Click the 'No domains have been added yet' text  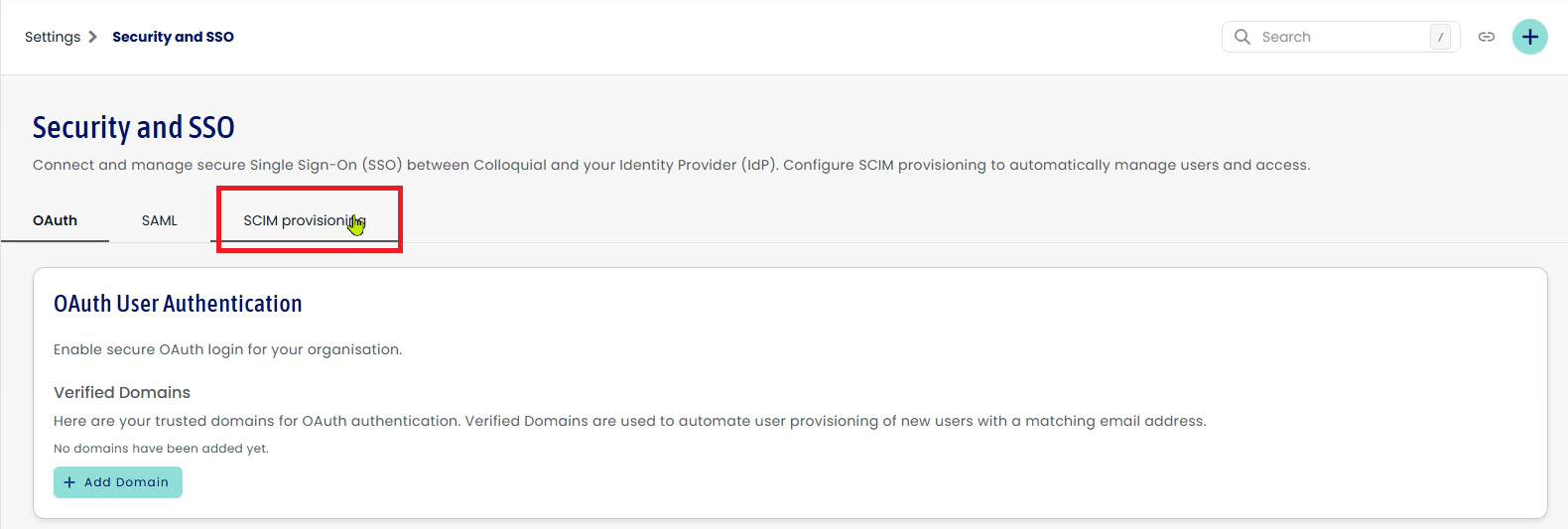click(161, 449)
